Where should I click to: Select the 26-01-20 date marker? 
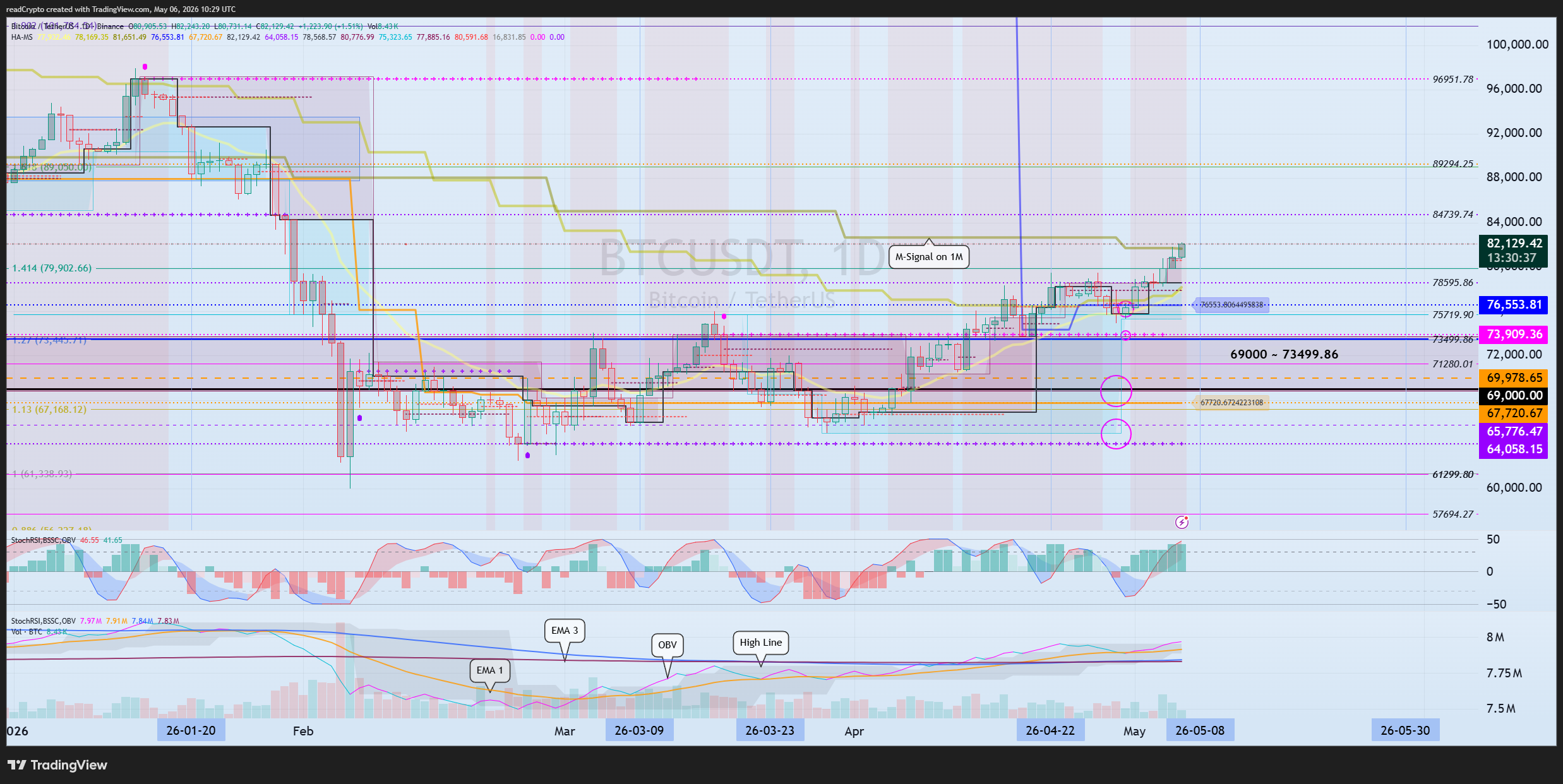[x=191, y=730]
